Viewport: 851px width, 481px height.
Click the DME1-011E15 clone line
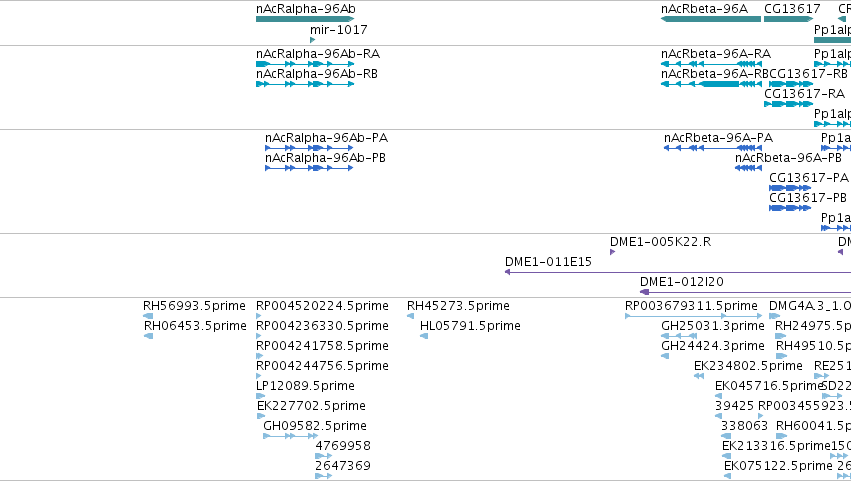click(x=678, y=272)
